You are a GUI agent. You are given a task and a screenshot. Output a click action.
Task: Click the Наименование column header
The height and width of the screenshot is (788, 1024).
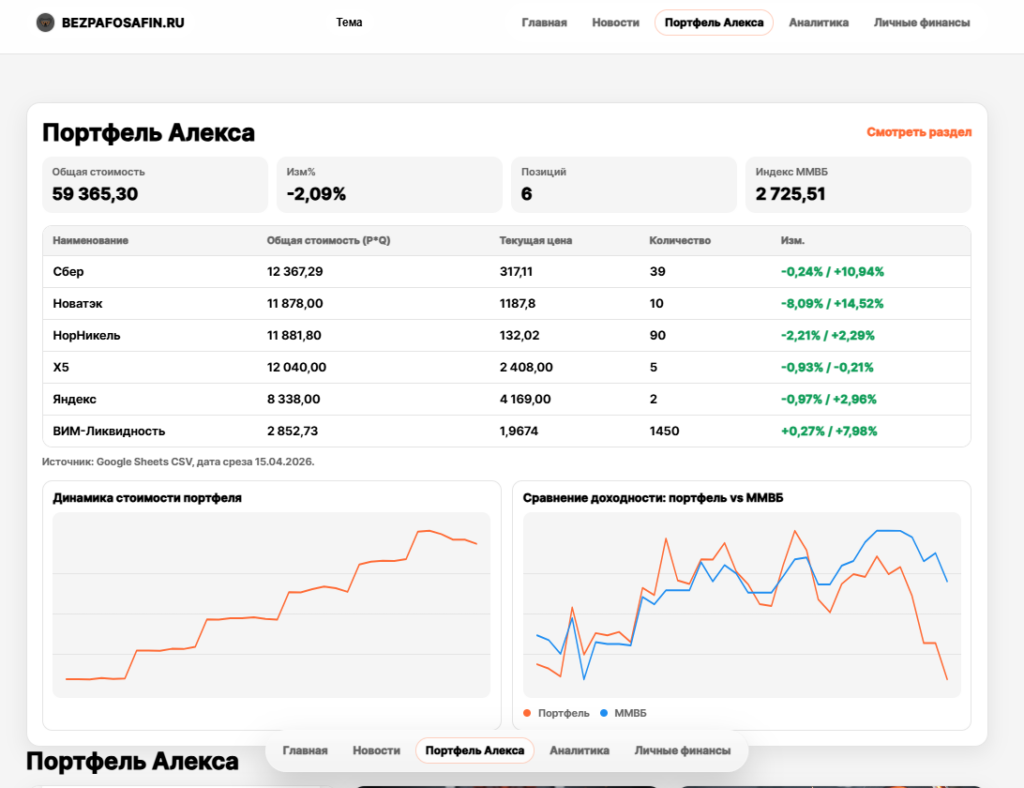90,240
